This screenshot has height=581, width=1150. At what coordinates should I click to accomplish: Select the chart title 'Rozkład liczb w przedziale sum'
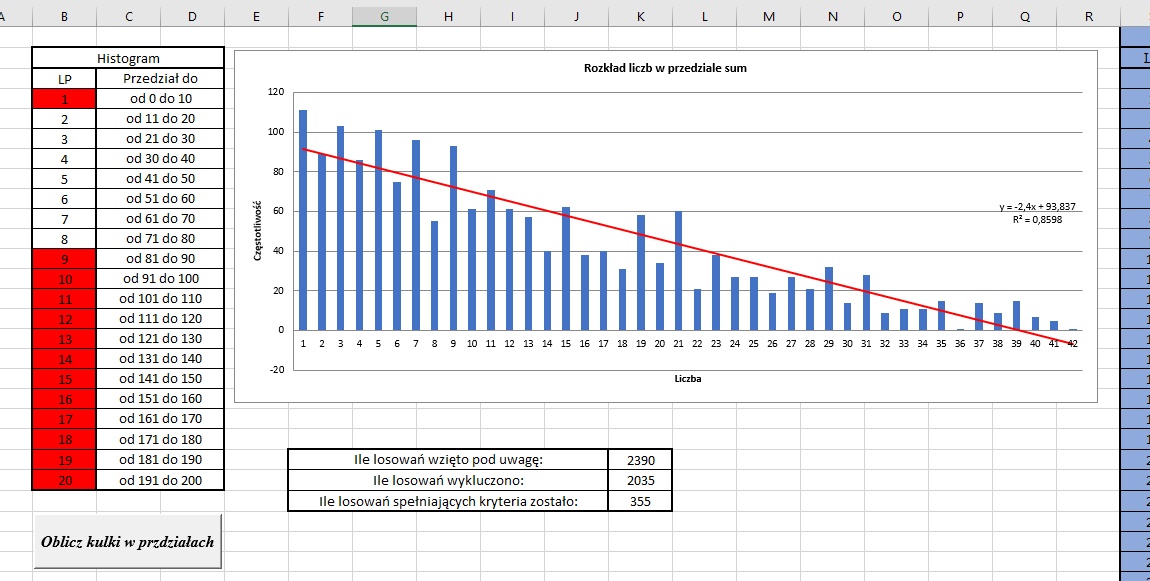click(665, 68)
